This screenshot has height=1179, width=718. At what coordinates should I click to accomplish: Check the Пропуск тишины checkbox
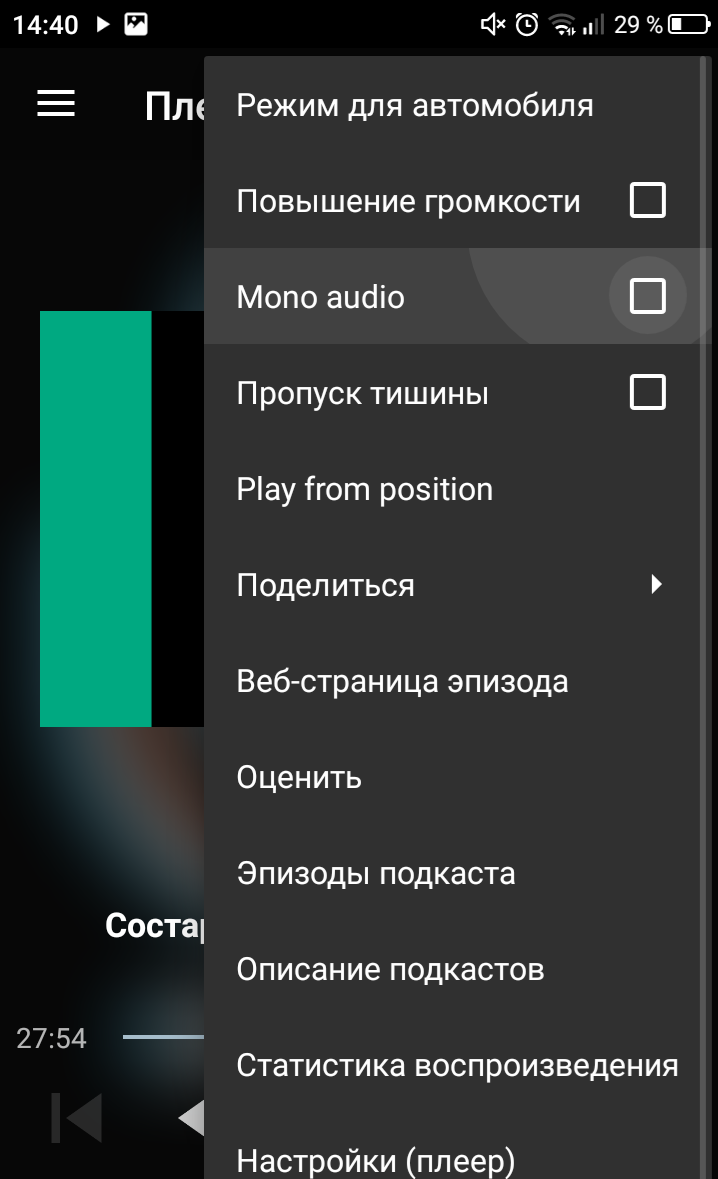pyautogui.click(x=647, y=392)
